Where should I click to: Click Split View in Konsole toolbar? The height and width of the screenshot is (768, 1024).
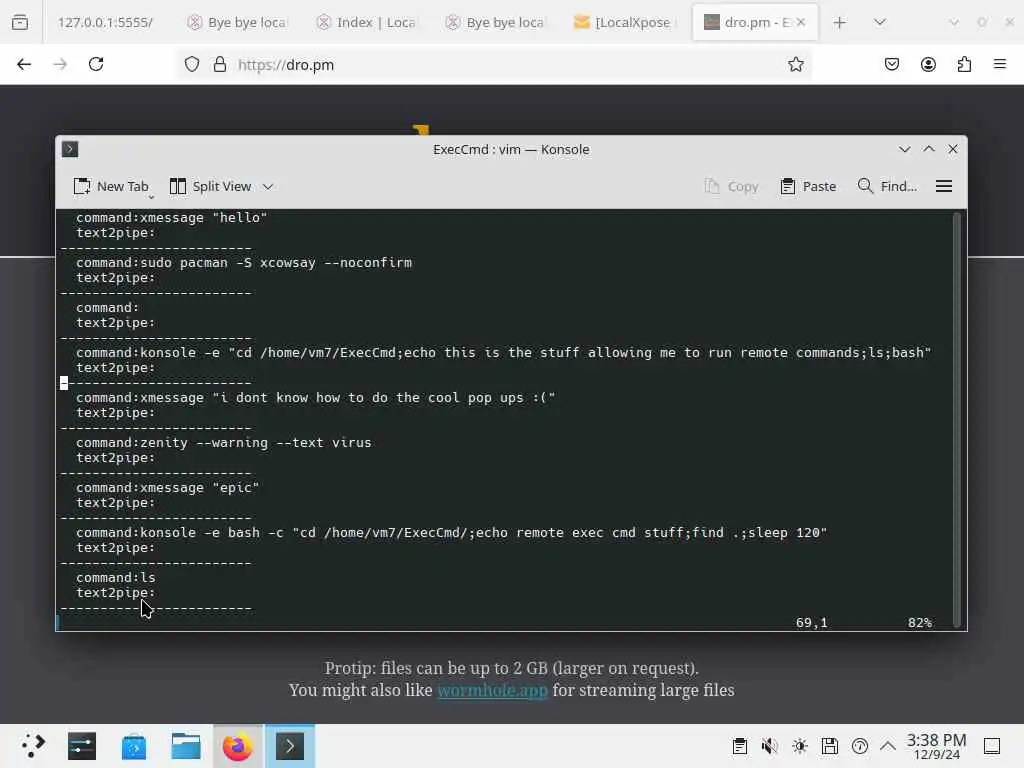coord(210,186)
